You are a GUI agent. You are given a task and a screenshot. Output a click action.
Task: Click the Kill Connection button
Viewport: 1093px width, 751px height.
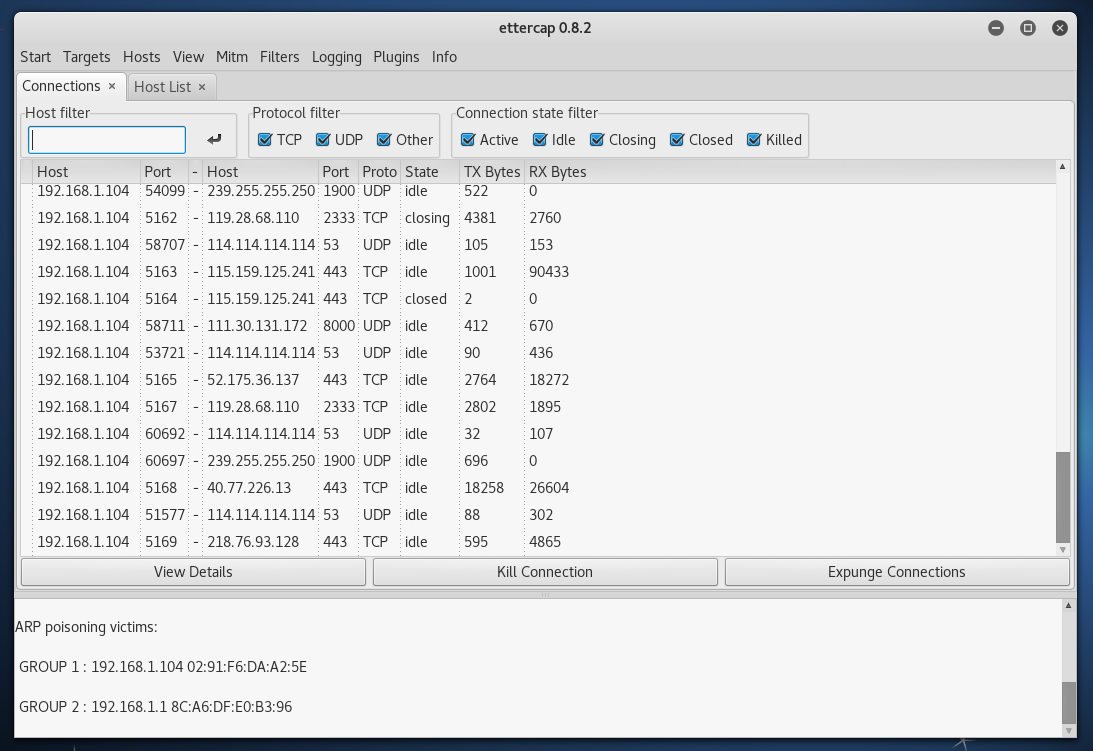click(x=545, y=572)
